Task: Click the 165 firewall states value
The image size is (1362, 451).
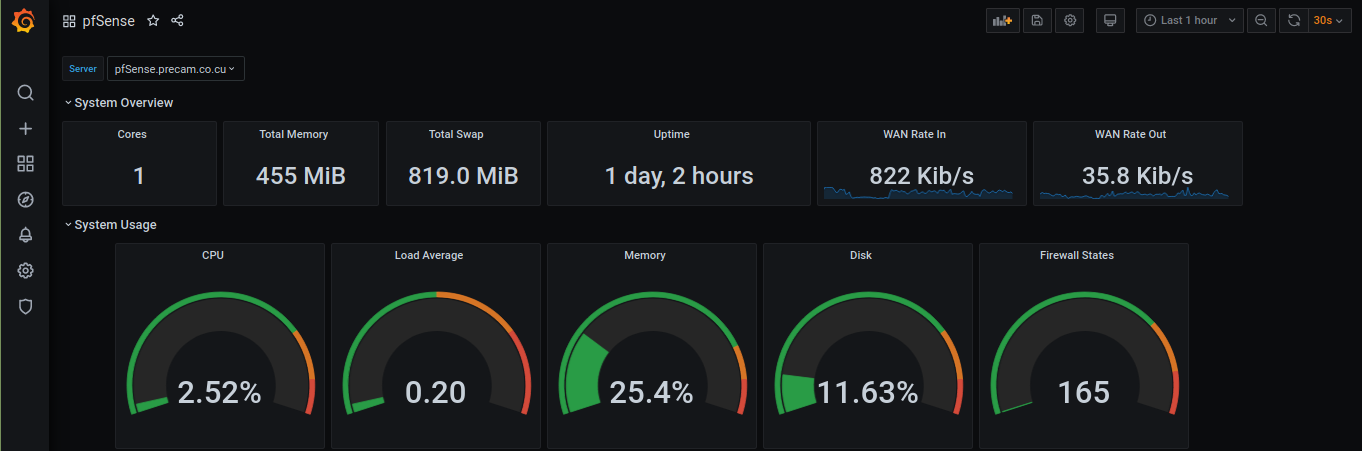Action: pos(1084,393)
